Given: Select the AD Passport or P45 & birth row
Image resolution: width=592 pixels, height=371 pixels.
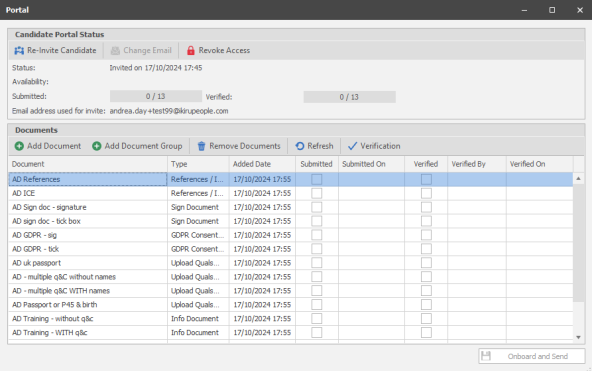Looking at the screenshot, I should point(291,305).
